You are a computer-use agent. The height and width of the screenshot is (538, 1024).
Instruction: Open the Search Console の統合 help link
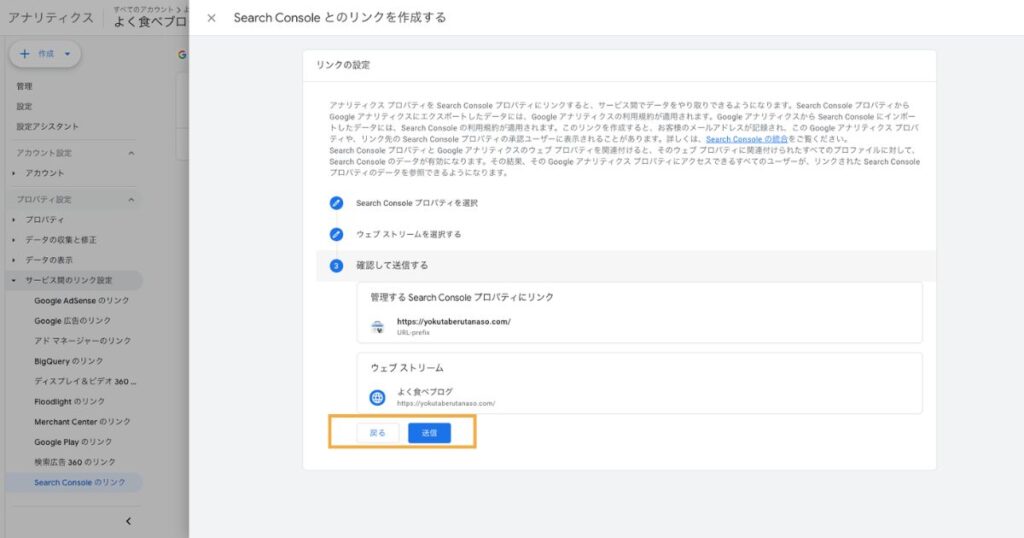[746, 139]
